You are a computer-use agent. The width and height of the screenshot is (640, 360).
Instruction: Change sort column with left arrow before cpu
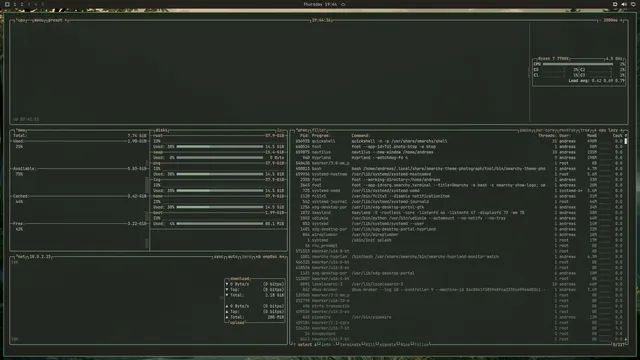595,130
